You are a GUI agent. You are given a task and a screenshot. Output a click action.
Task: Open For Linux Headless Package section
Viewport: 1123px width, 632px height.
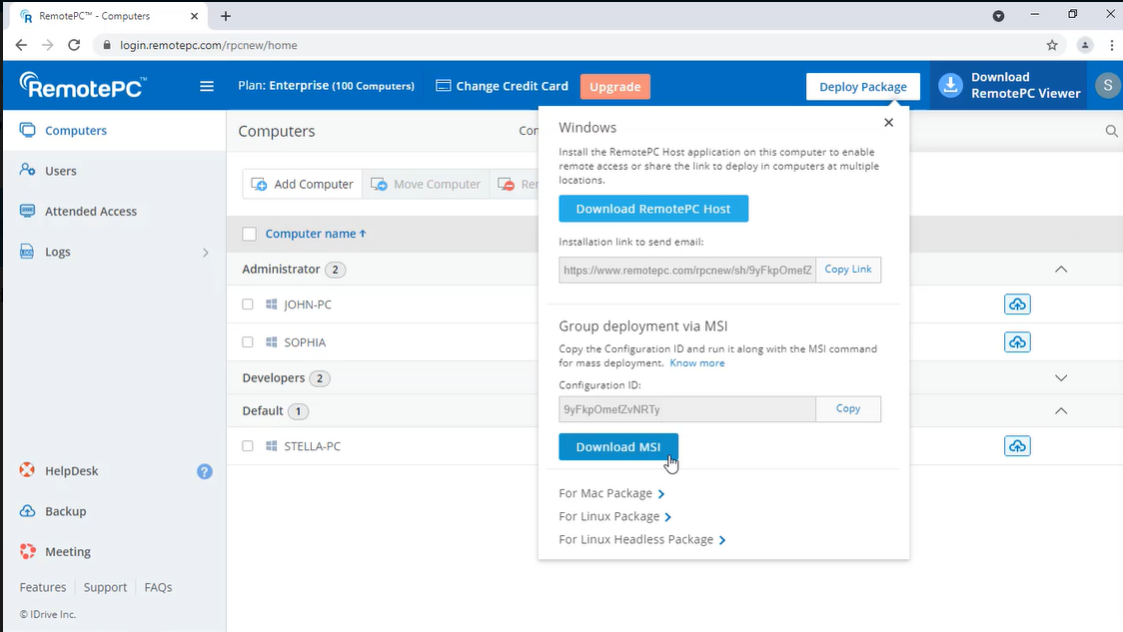(642, 539)
